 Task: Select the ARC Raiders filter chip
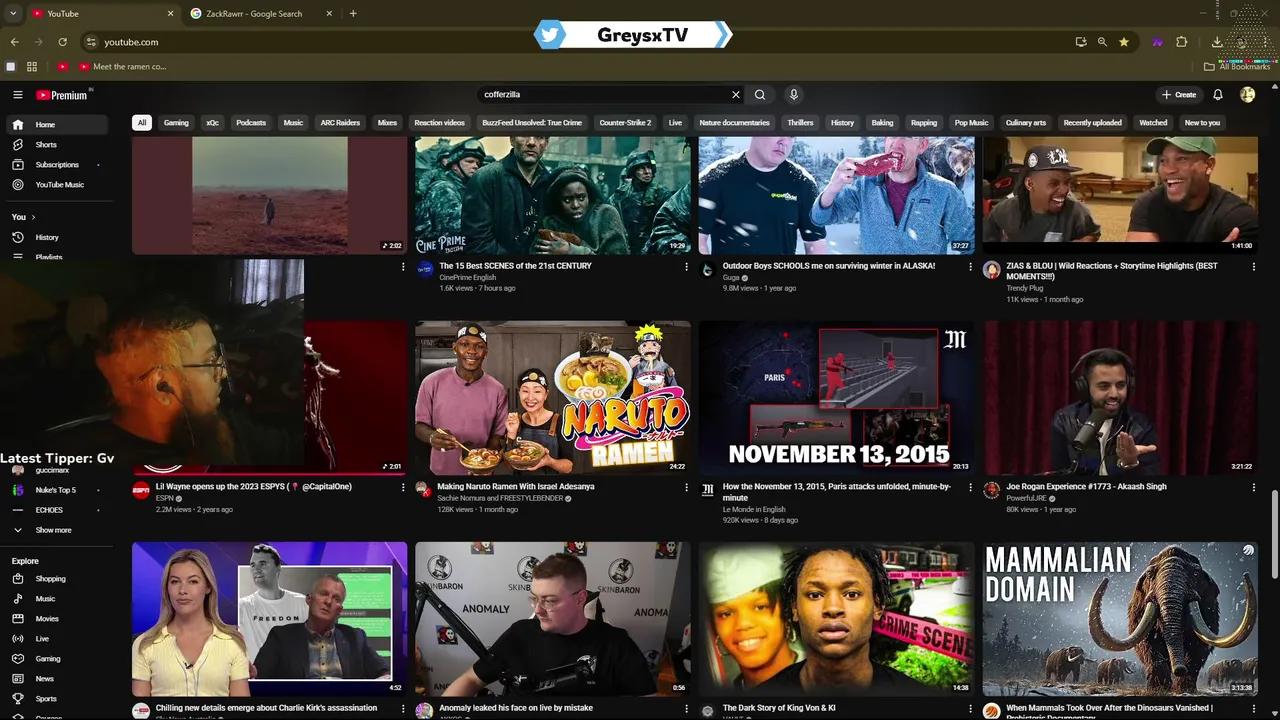[x=340, y=123]
